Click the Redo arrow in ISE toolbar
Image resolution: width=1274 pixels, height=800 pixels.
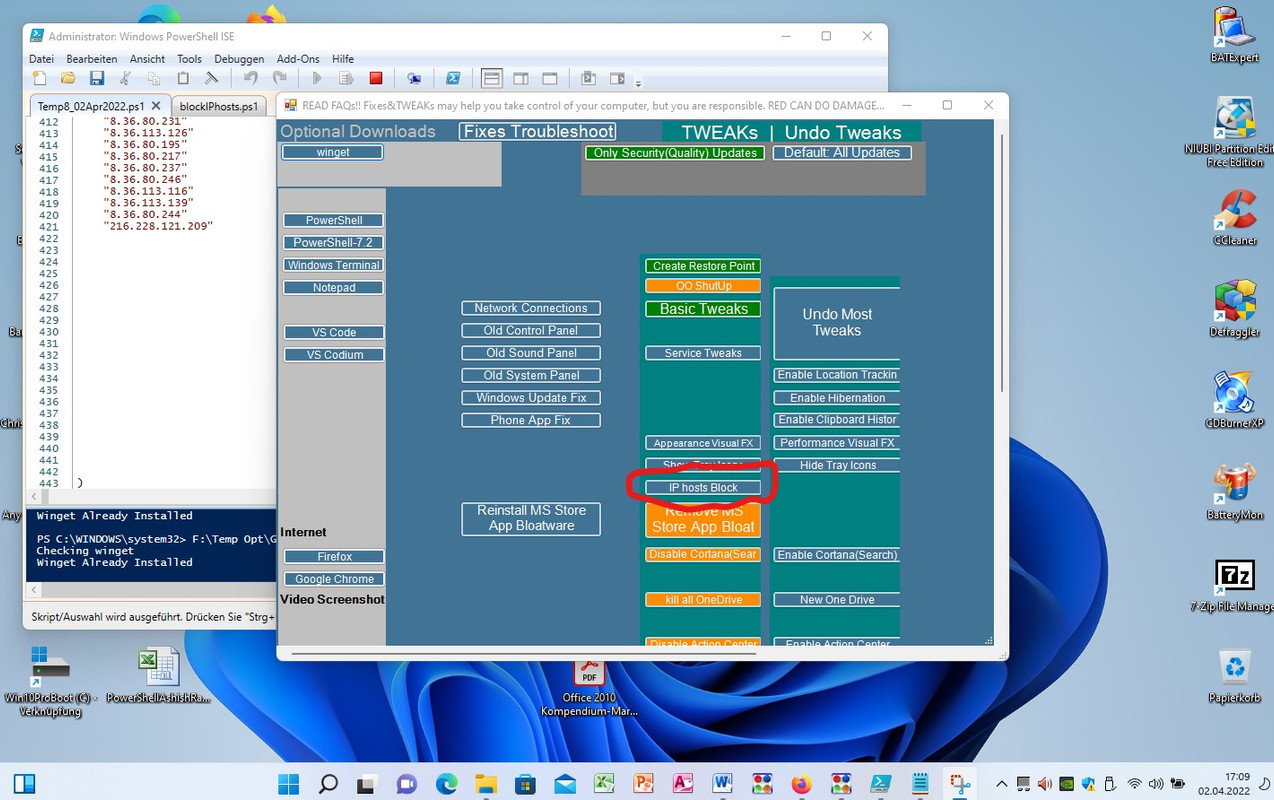[x=280, y=78]
